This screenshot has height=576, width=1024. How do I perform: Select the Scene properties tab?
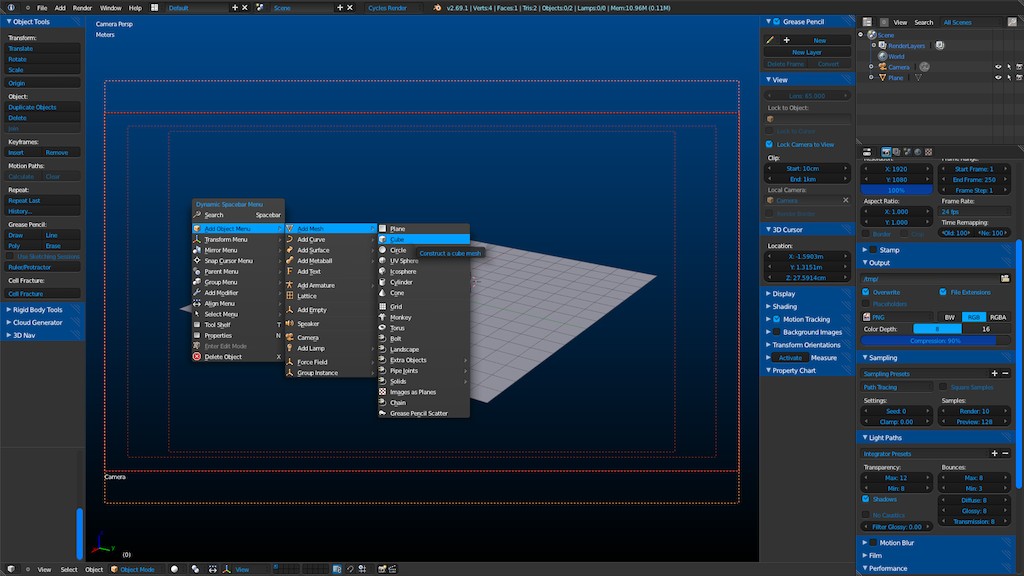pos(907,153)
